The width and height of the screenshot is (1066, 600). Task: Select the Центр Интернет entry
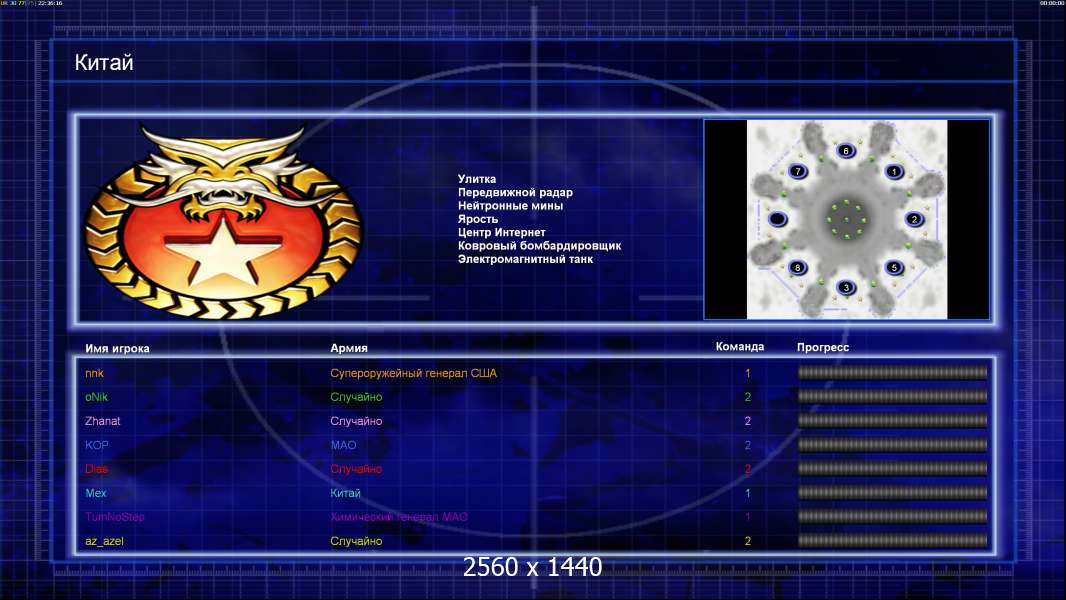502,232
